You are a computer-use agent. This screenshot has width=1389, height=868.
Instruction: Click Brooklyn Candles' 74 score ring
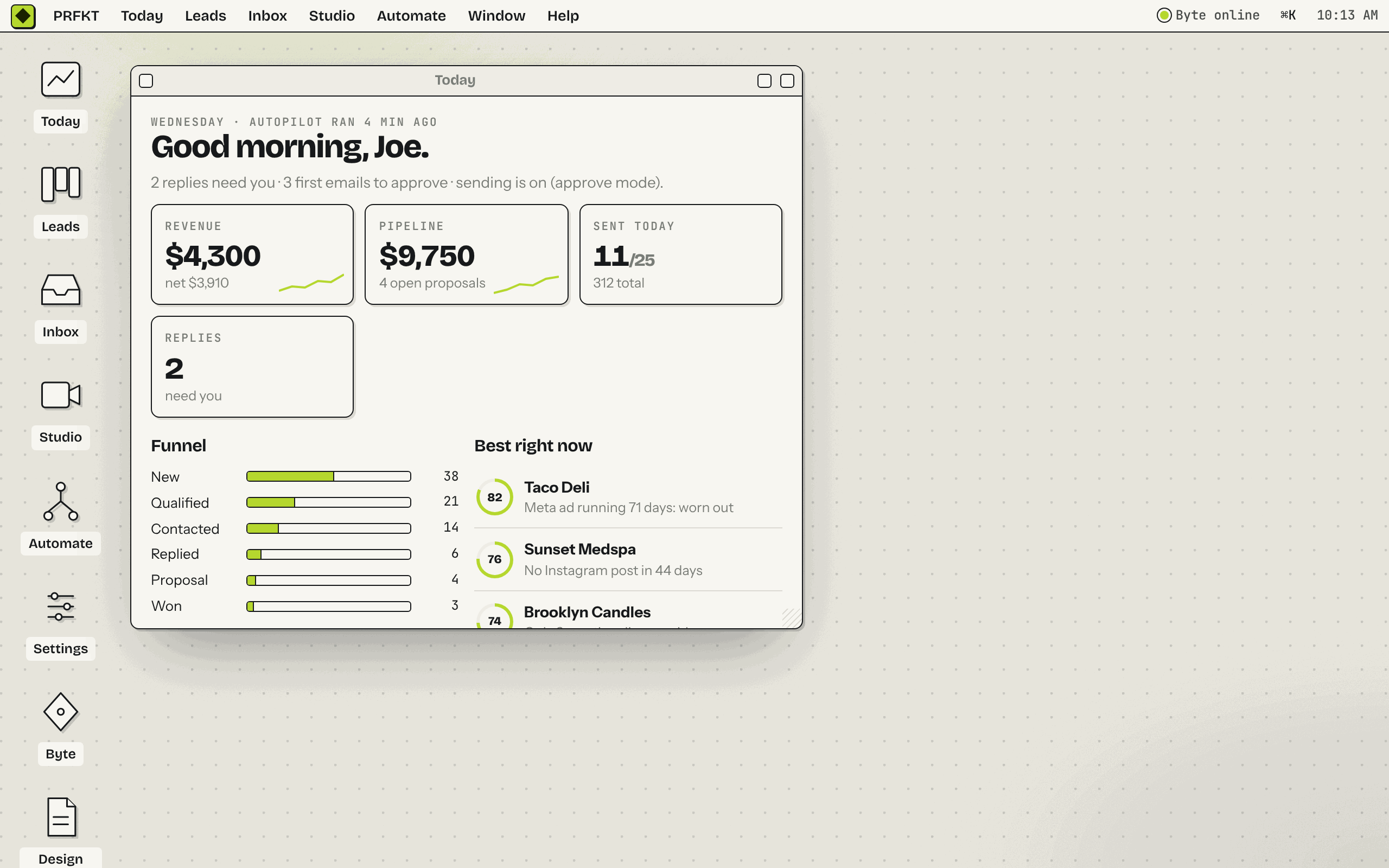tap(494, 616)
